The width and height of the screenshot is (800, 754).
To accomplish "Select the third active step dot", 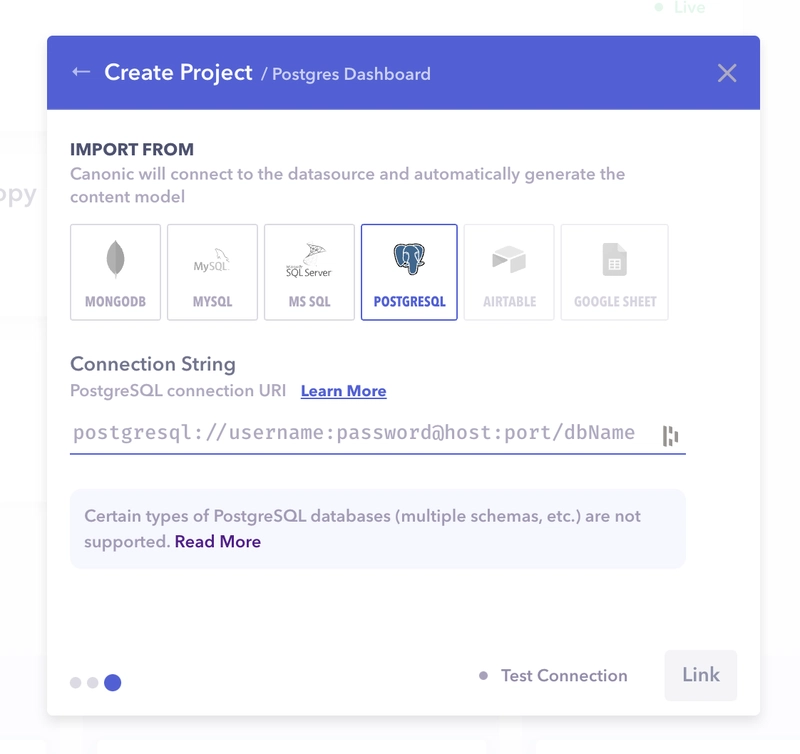I will click(x=112, y=683).
